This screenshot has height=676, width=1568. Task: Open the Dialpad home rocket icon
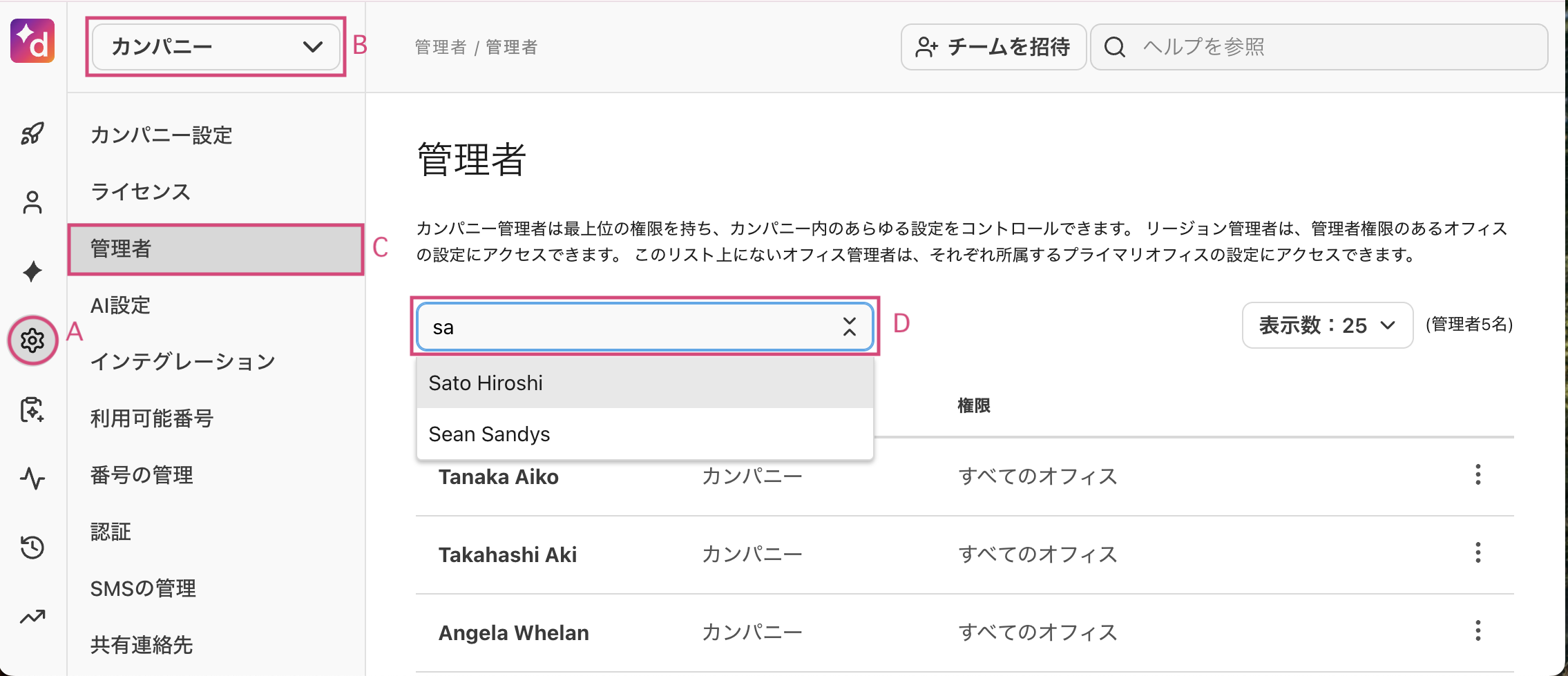[32, 133]
